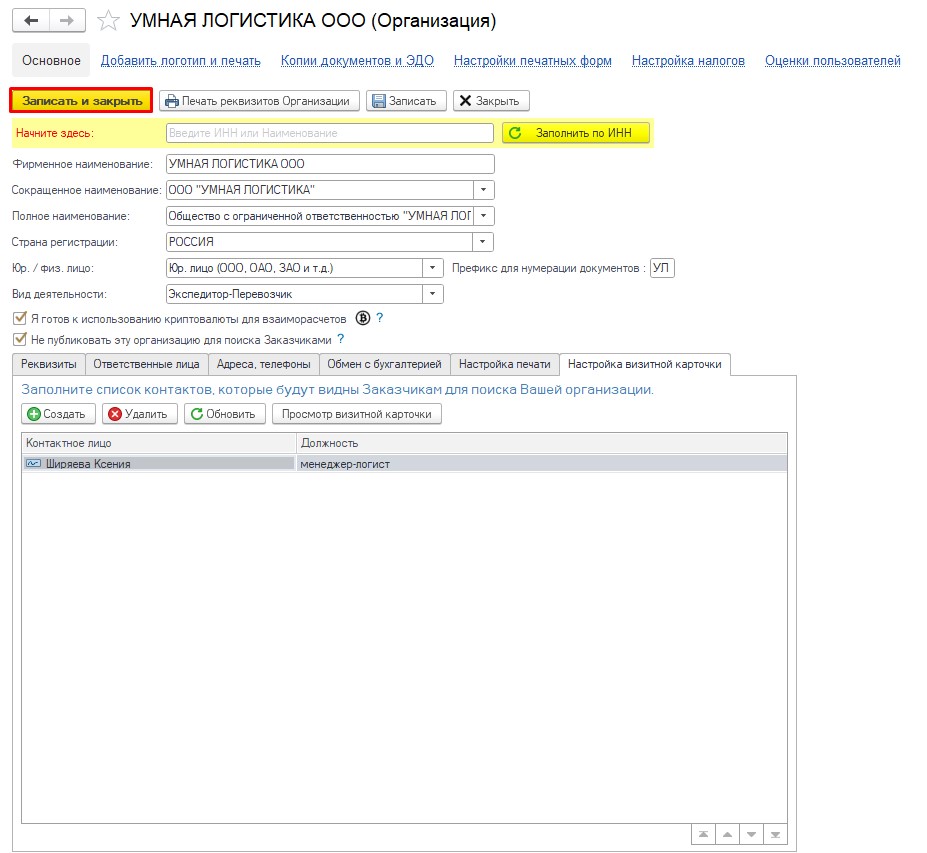Move contact down one row
The height and width of the screenshot is (853, 927).
tap(751, 835)
